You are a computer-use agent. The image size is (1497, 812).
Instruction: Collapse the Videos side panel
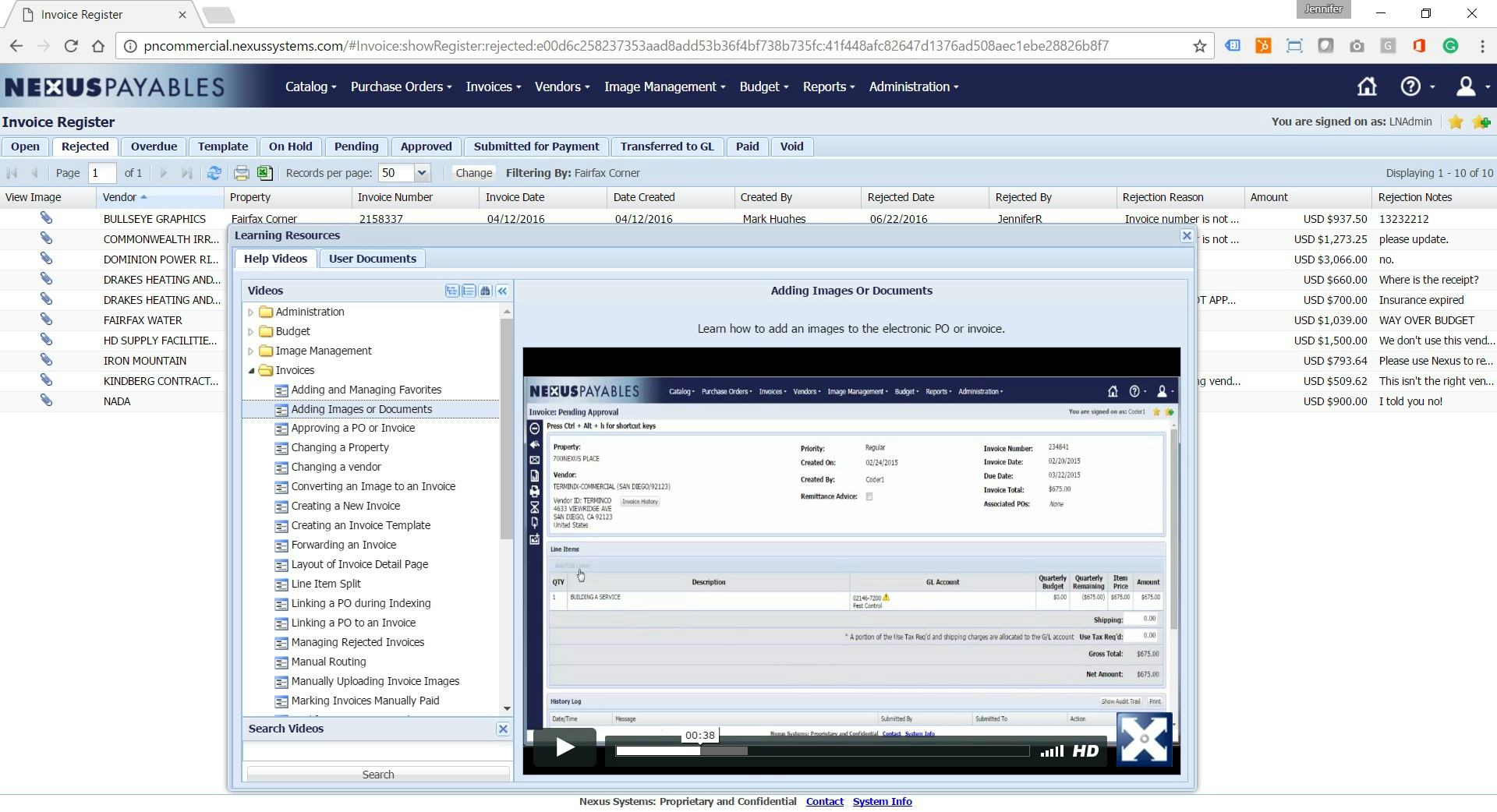point(503,291)
